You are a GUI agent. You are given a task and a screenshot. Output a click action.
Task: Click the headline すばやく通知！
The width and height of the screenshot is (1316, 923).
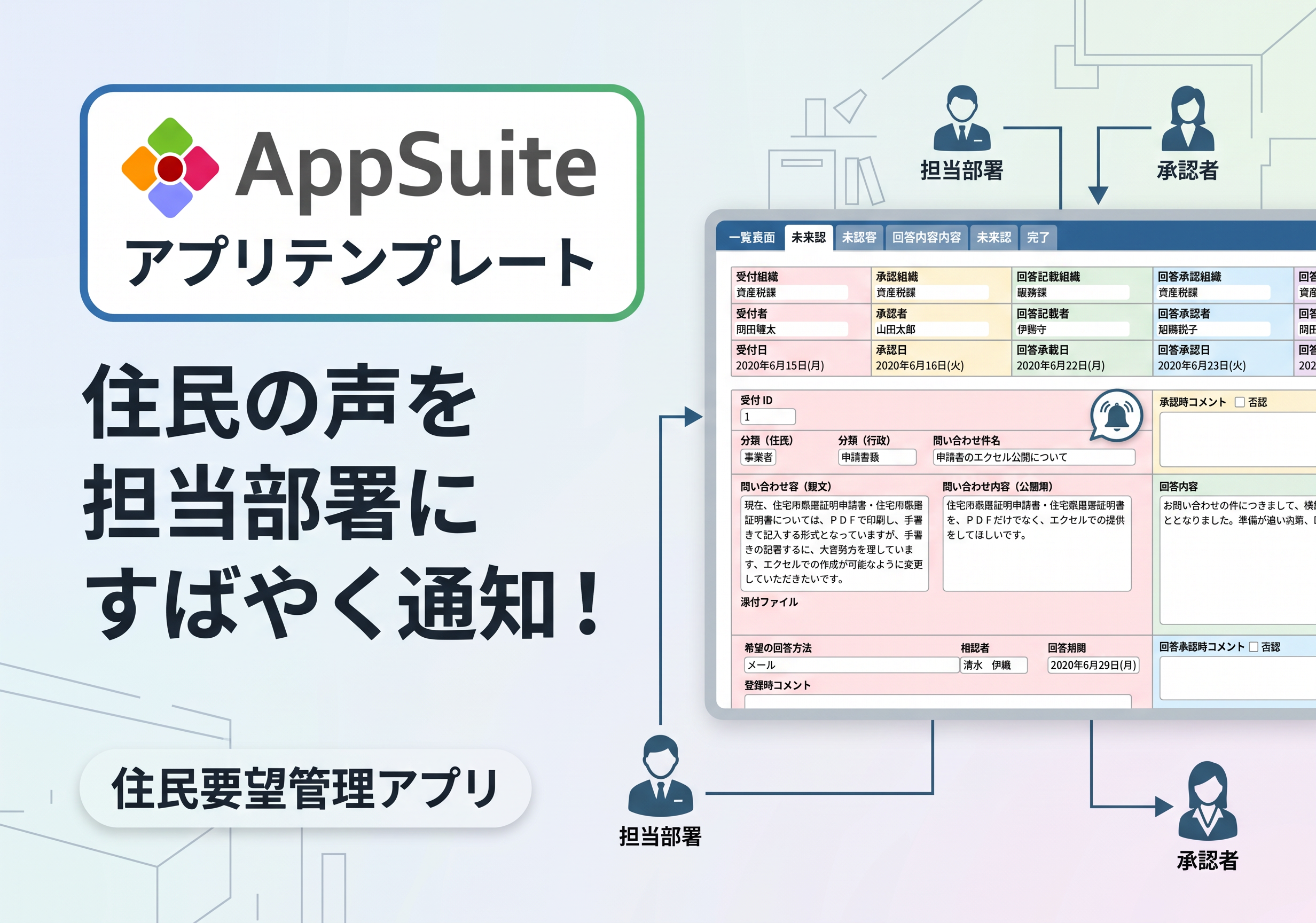point(342,603)
